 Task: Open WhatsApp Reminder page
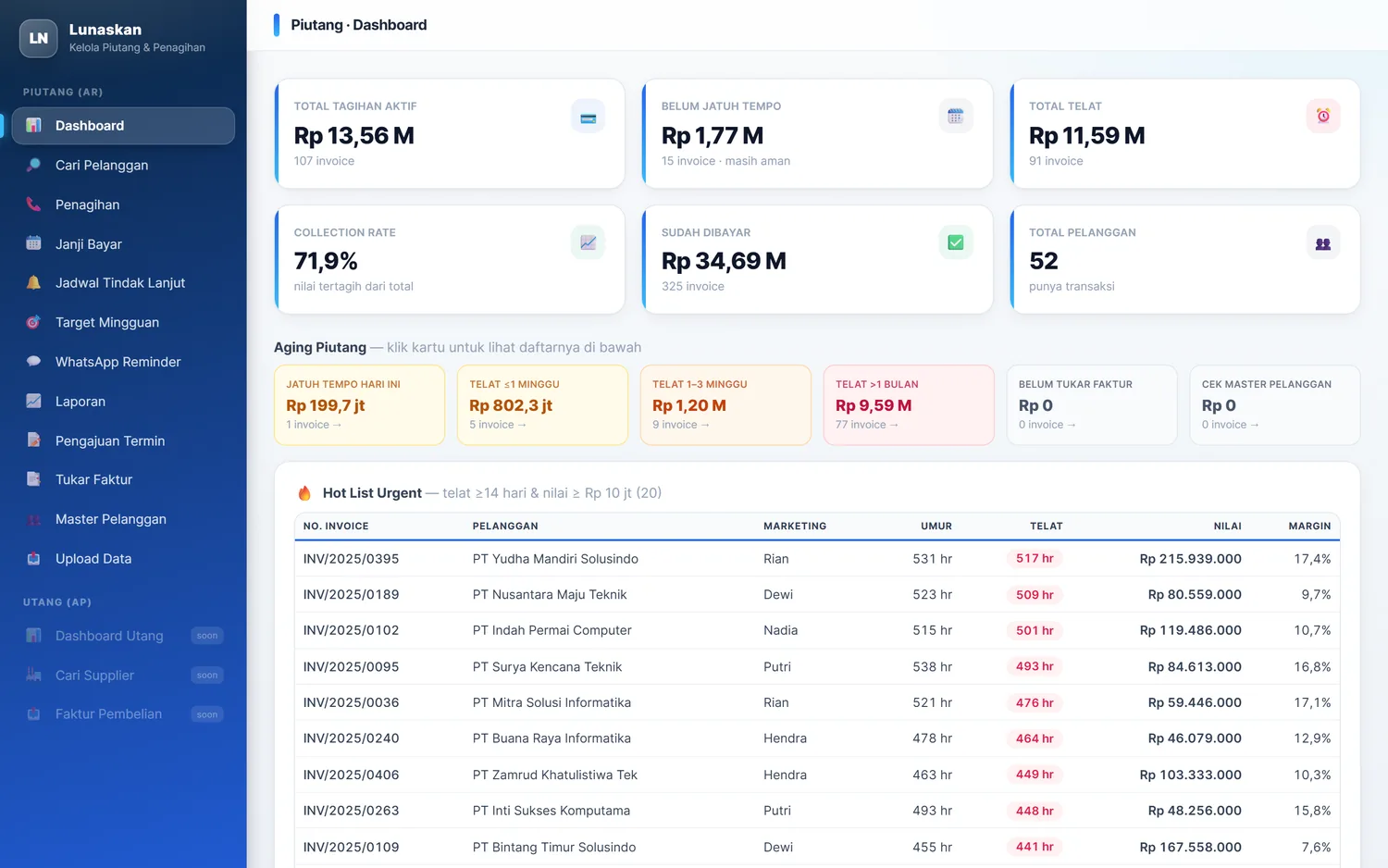coord(123,362)
